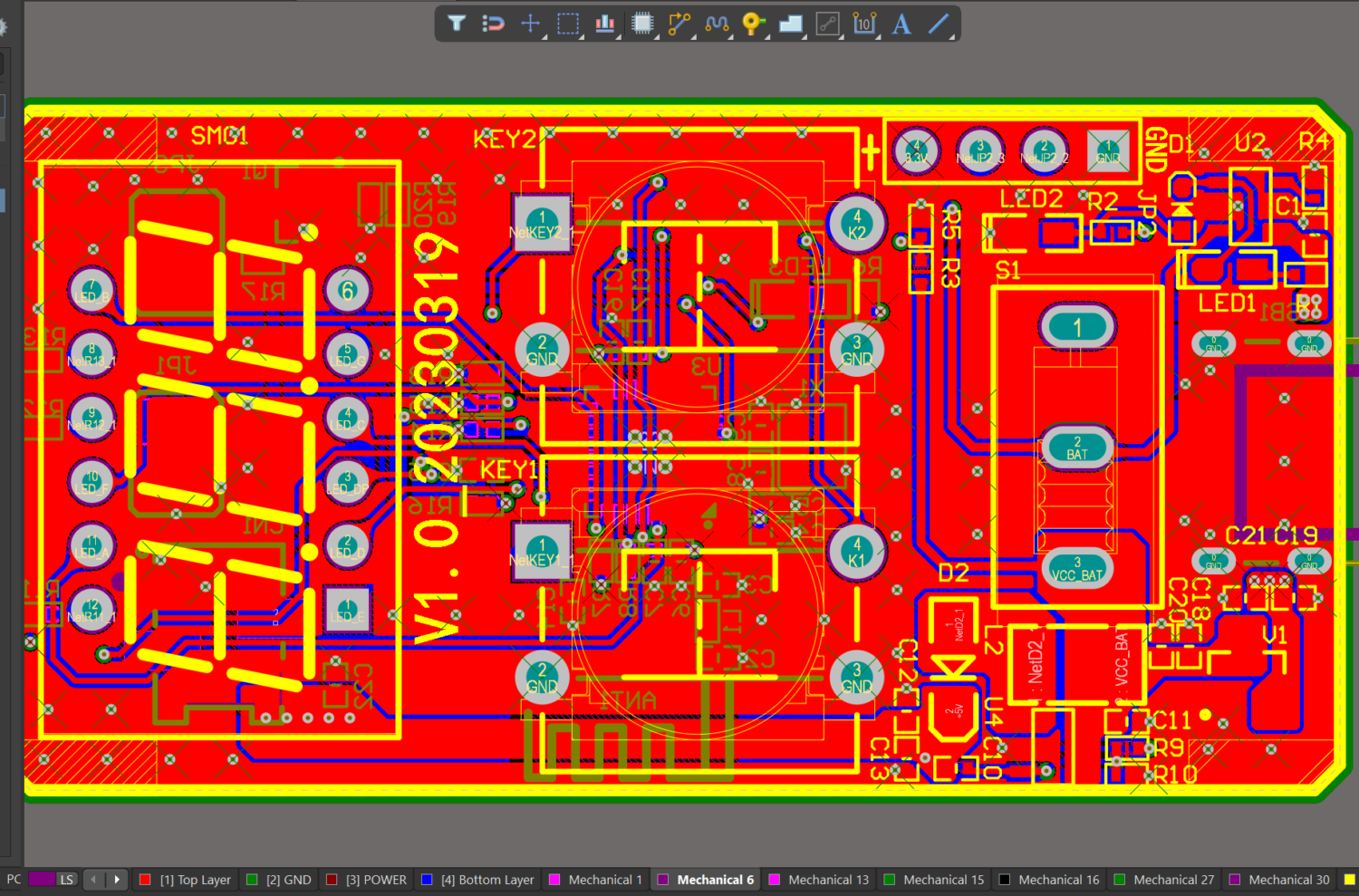Select the interactive length tuning tool

tap(717, 24)
